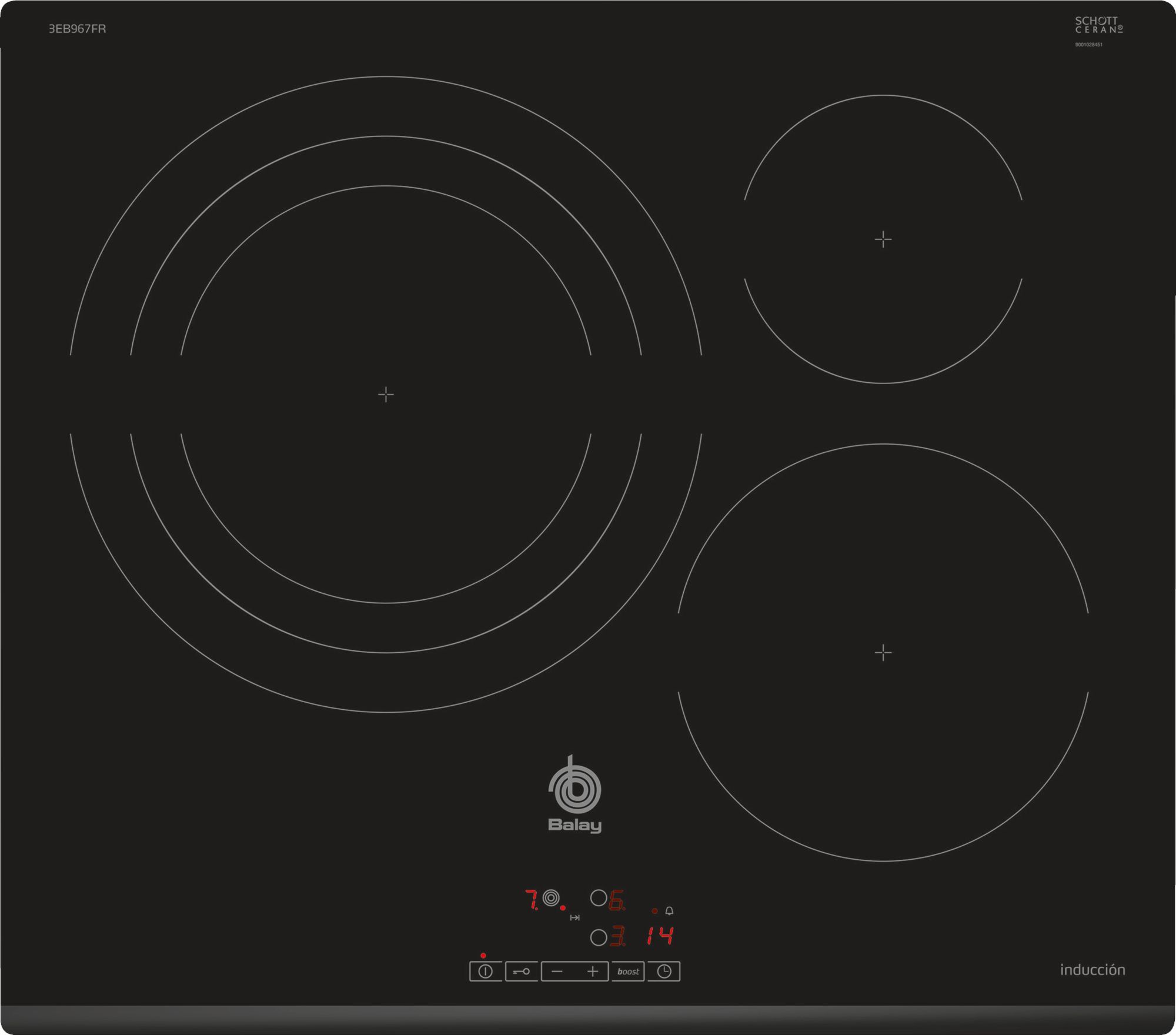
Task: Tap the power level 6 display
Action: coord(617,900)
